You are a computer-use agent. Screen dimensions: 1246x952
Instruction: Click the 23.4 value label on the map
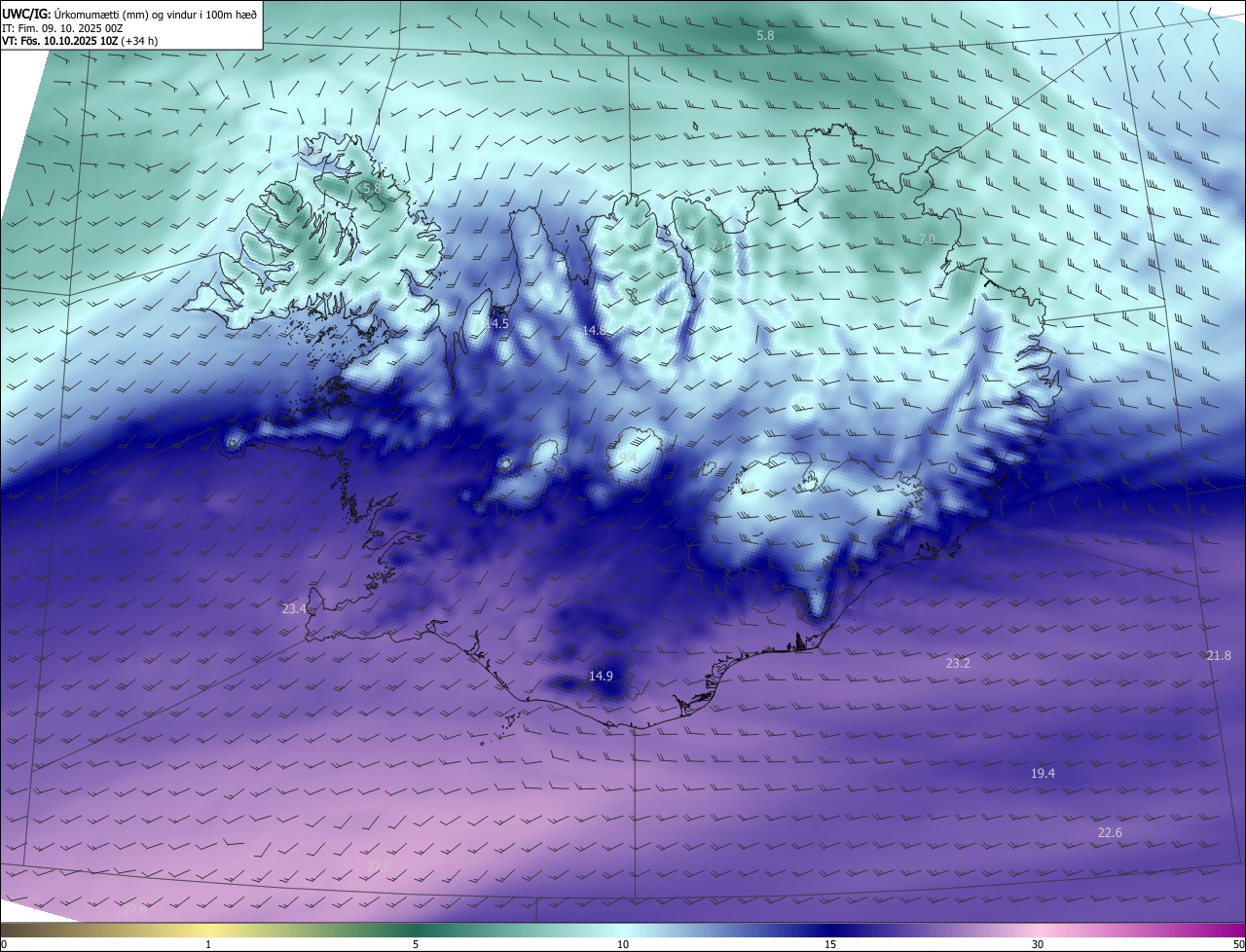tap(294, 609)
